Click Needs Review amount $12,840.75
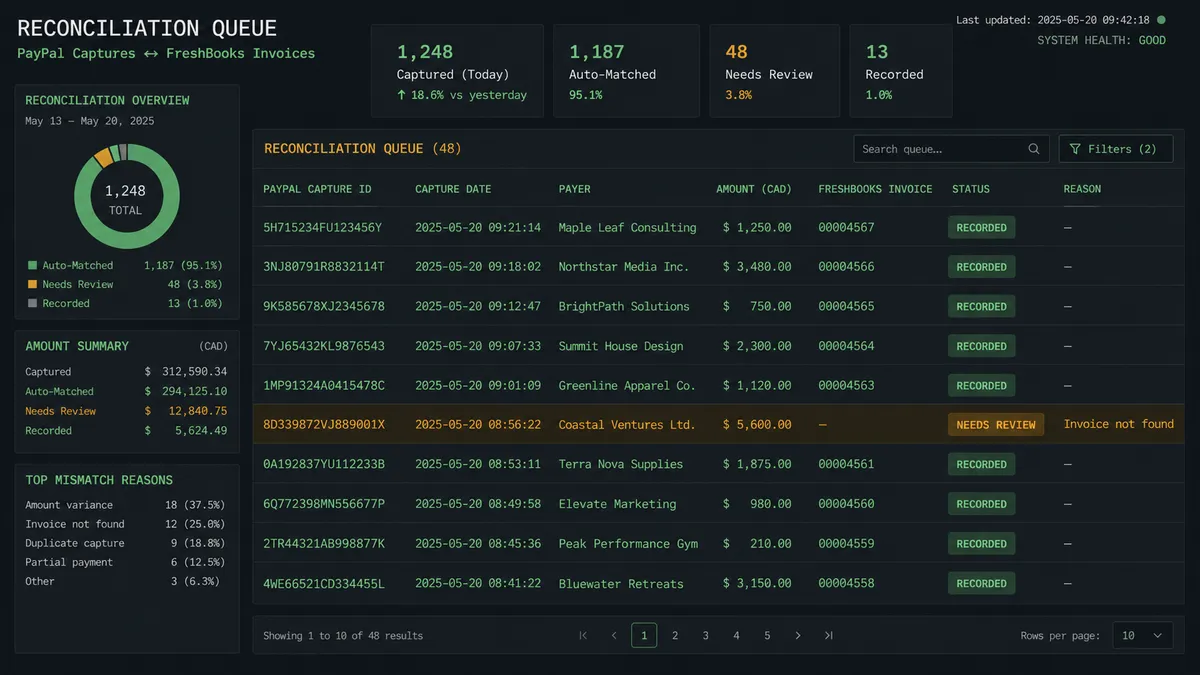The image size is (1200, 675). (186, 411)
